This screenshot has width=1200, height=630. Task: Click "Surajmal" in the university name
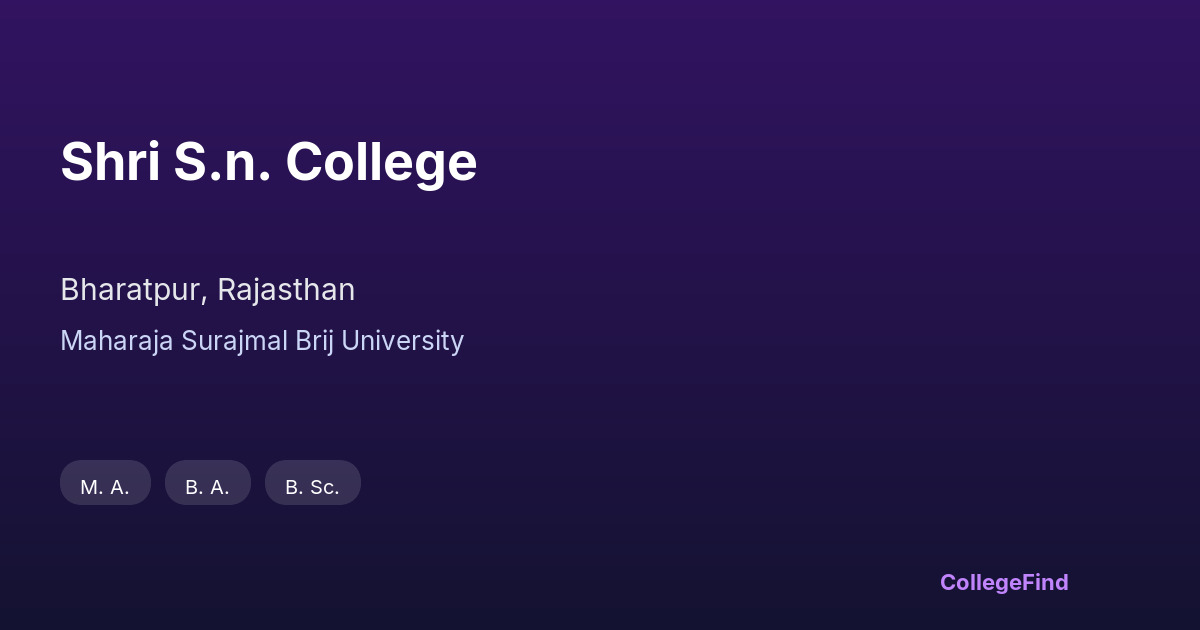point(234,341)
